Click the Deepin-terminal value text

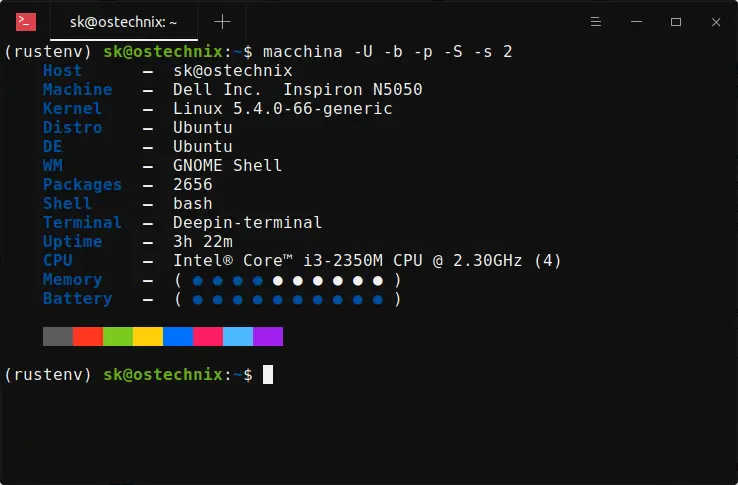click(247, 223)
